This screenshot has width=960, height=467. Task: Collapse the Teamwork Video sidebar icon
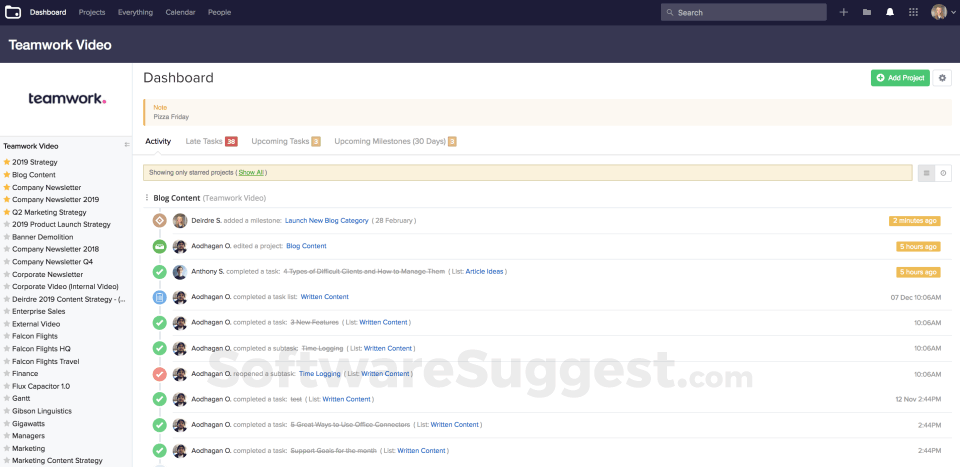[x=127, y=145]
